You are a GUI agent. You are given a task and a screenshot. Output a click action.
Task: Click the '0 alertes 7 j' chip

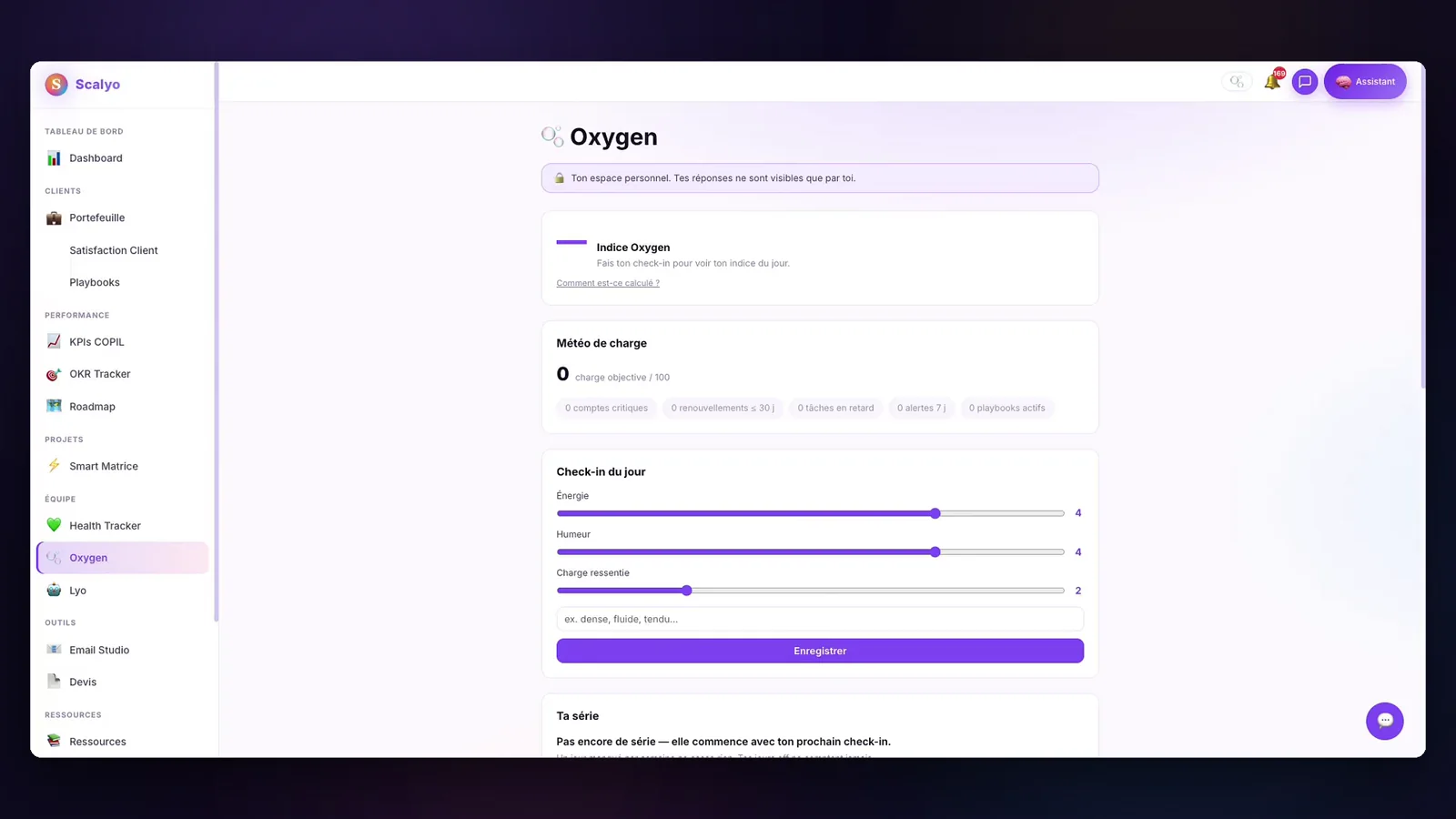point(921,409)
